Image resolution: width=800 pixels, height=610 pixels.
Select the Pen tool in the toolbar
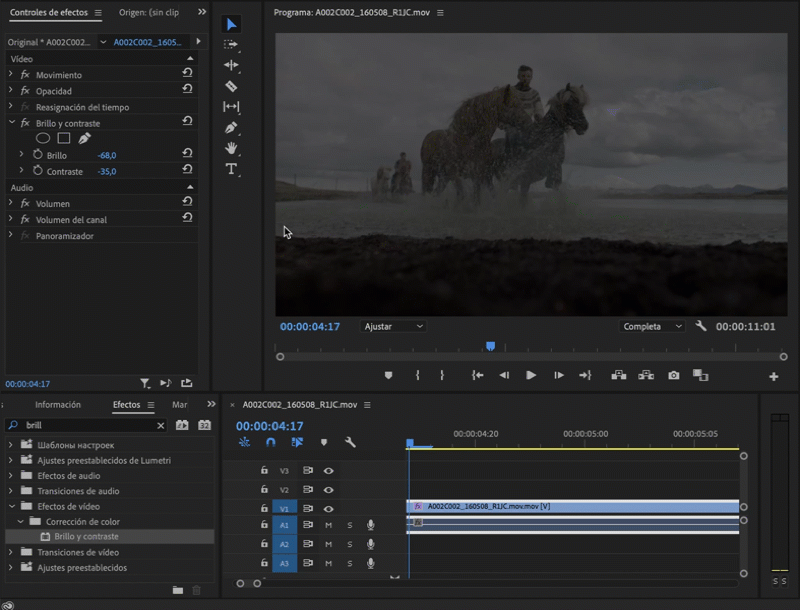(x=231, y=128)
